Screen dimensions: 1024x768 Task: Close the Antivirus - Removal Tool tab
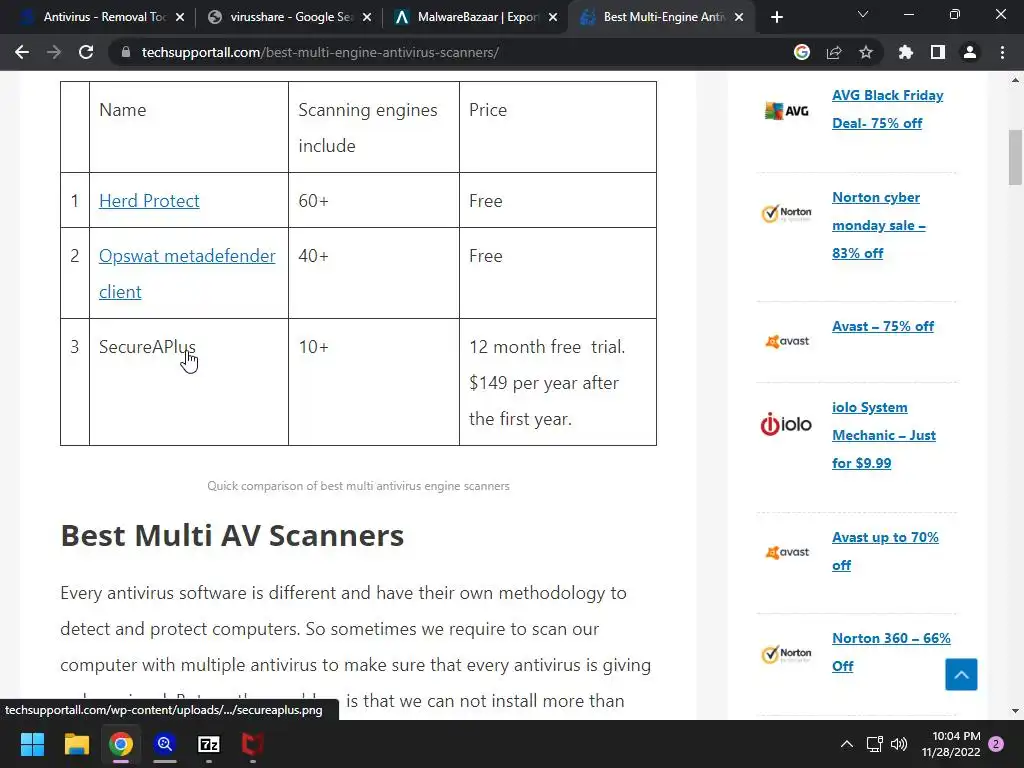[x=180, y=18]
